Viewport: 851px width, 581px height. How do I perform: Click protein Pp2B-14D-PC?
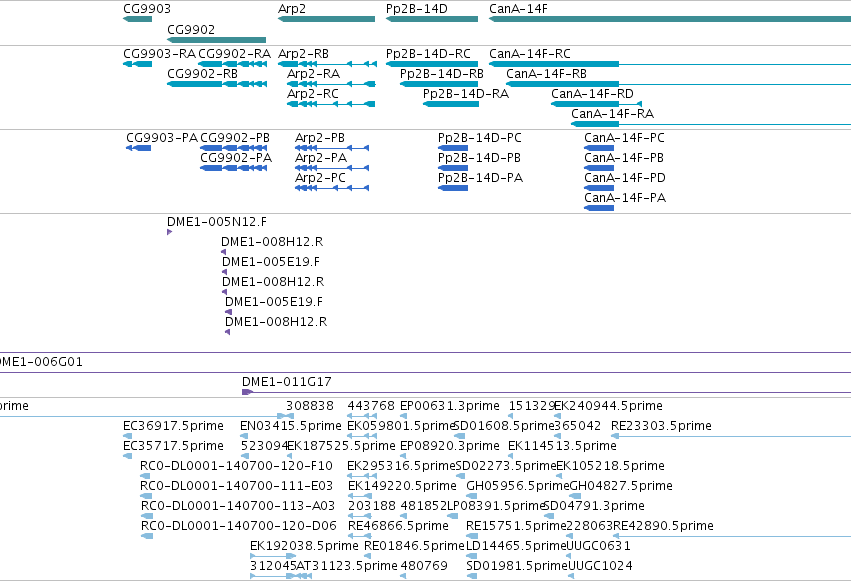(453, 148)
